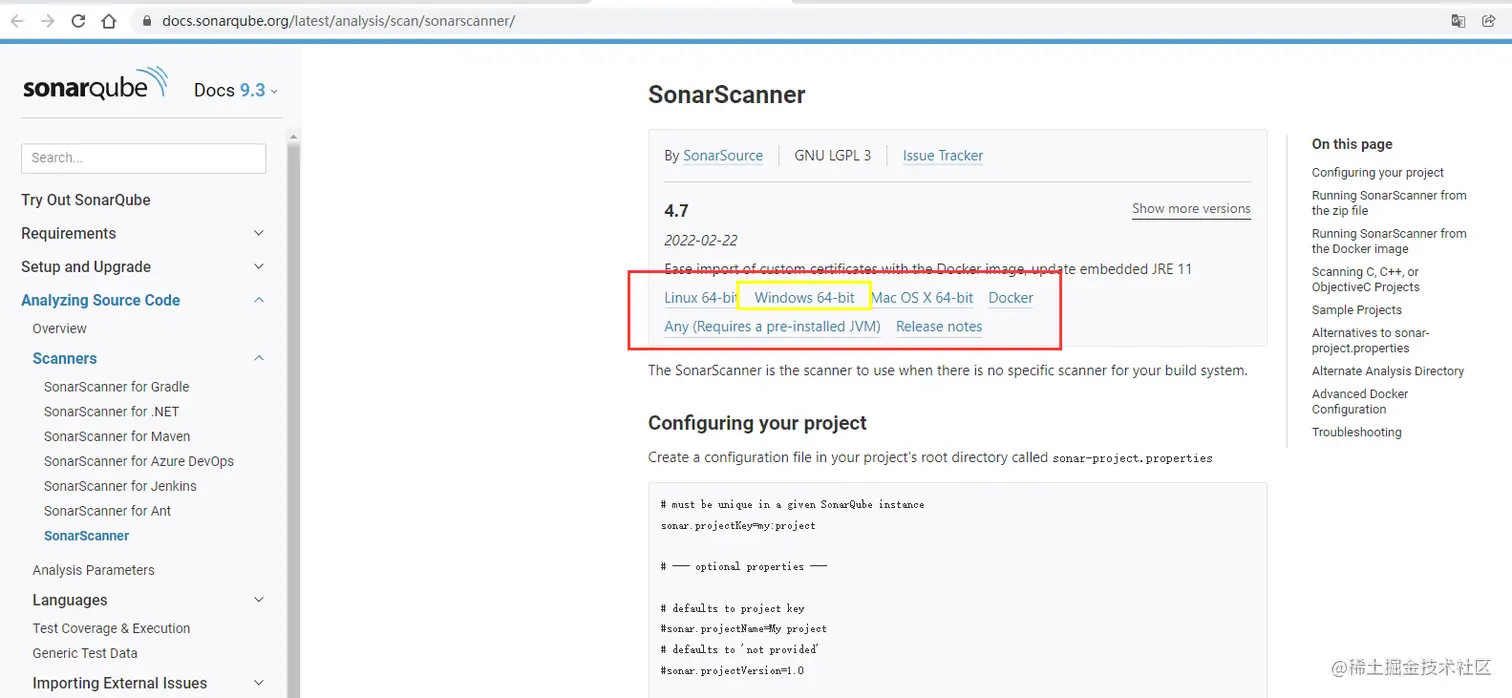Open SonarScanner for Maven page

(117, 437)
